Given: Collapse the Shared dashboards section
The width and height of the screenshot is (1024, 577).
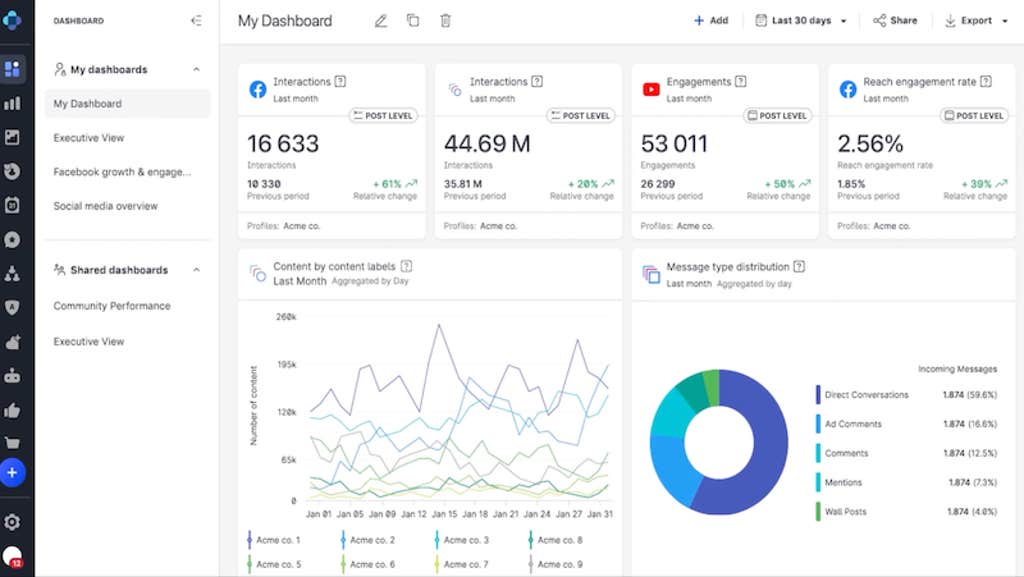Looking at the screenshot, I should pos(196,270).
